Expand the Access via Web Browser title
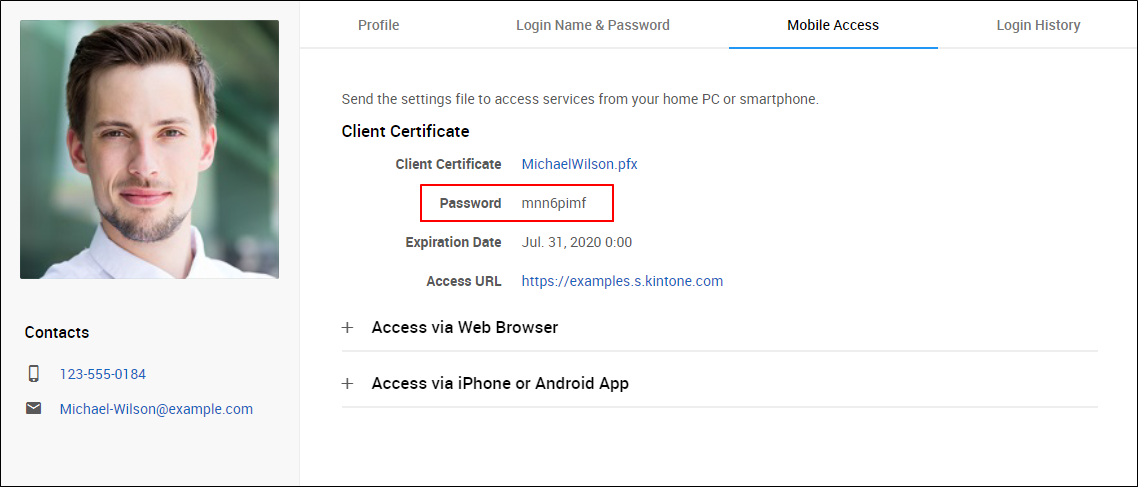Viewport: 1138px width, 487px height. pyautogui.click(x=464, y=327)
